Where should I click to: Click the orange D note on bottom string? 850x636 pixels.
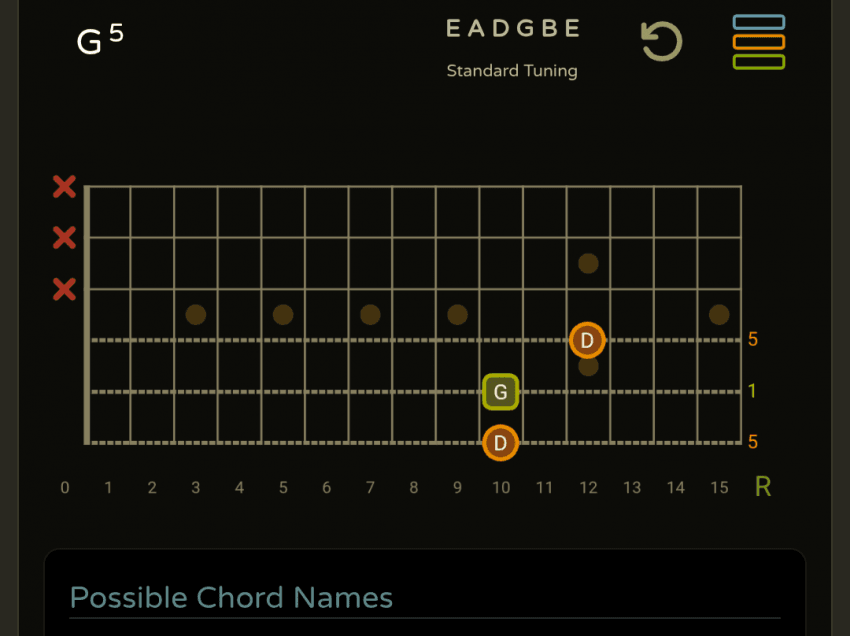(x=500, y=442)
